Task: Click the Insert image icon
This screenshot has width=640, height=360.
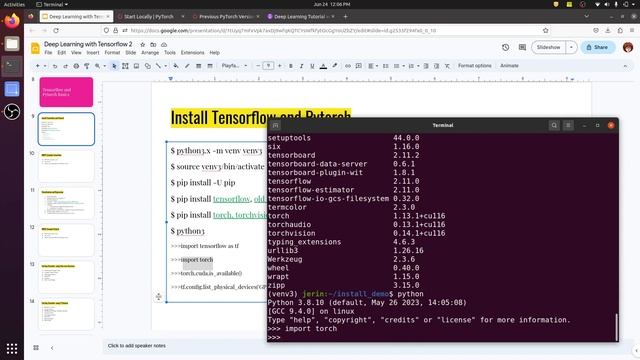Action: pyautogui.click(x=136, y=66)
